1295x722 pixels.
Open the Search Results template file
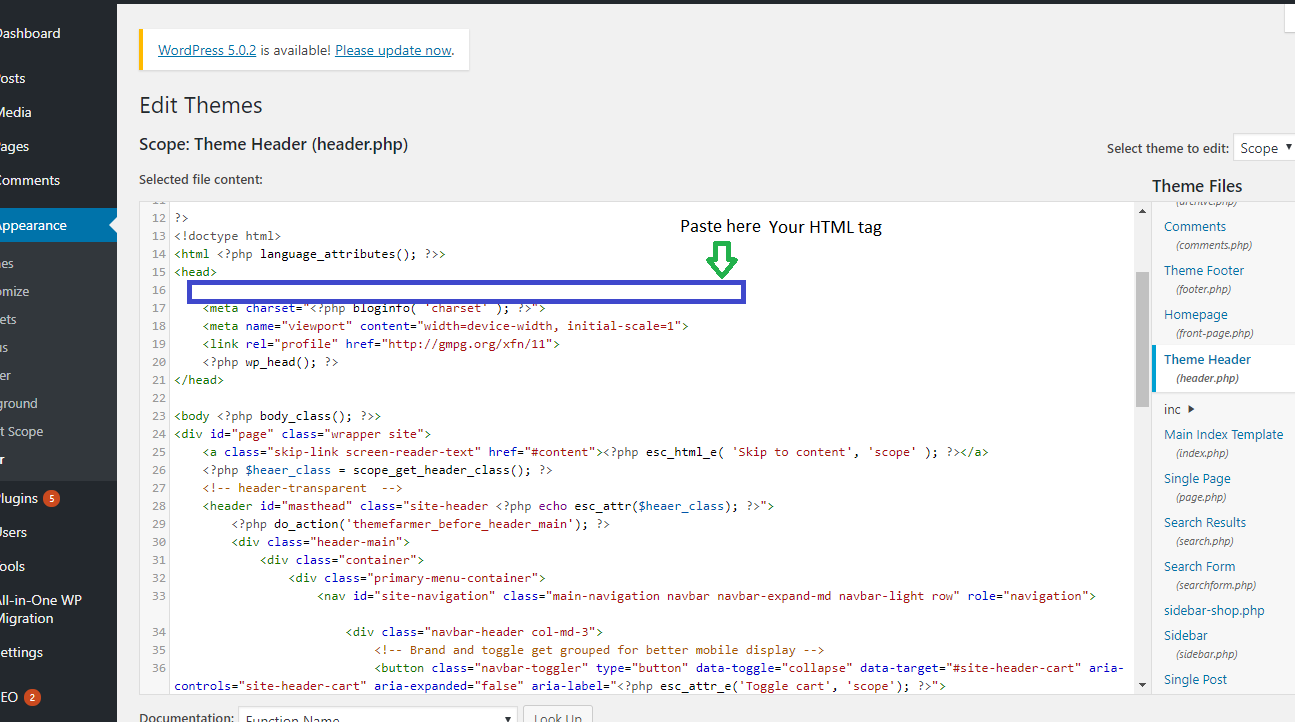point(1205,522)
